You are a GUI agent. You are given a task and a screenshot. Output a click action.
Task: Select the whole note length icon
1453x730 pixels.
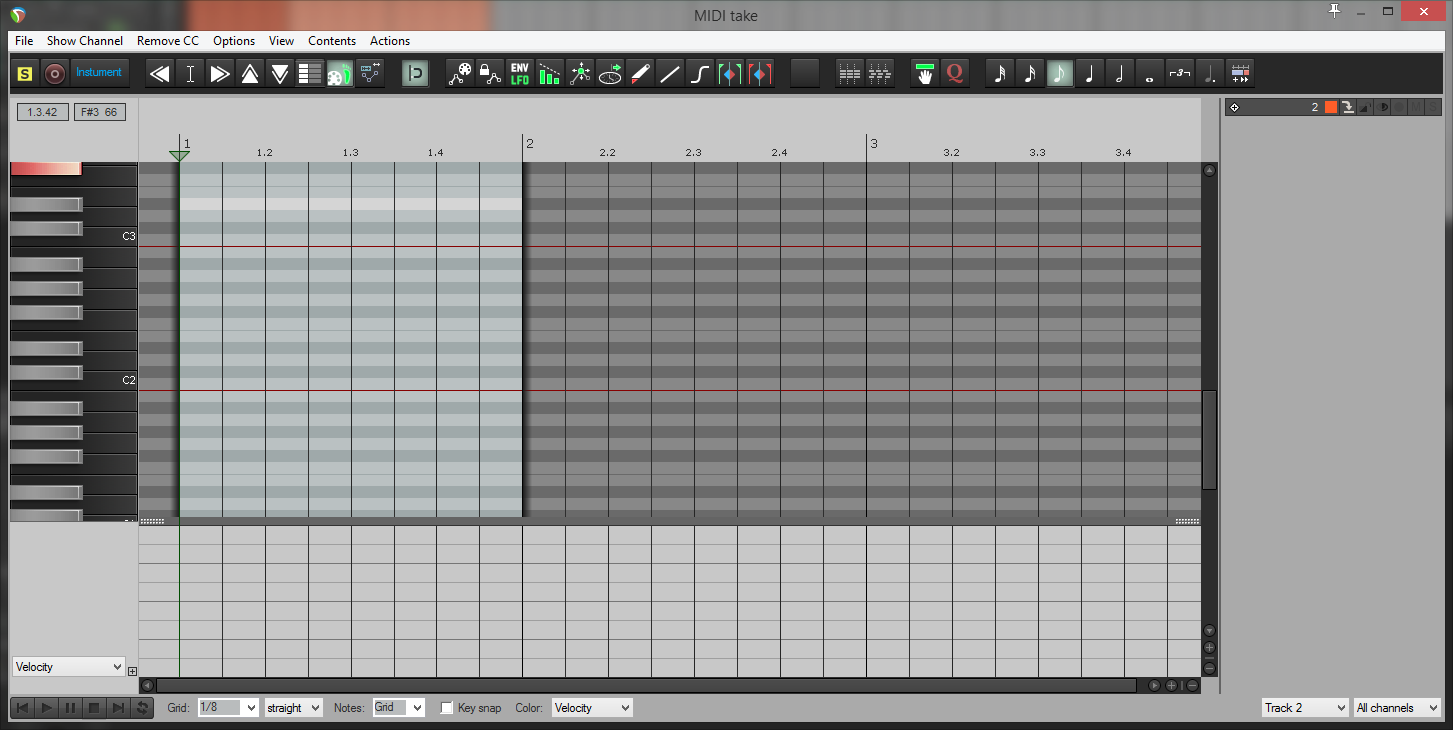(x=1149, y=73)
